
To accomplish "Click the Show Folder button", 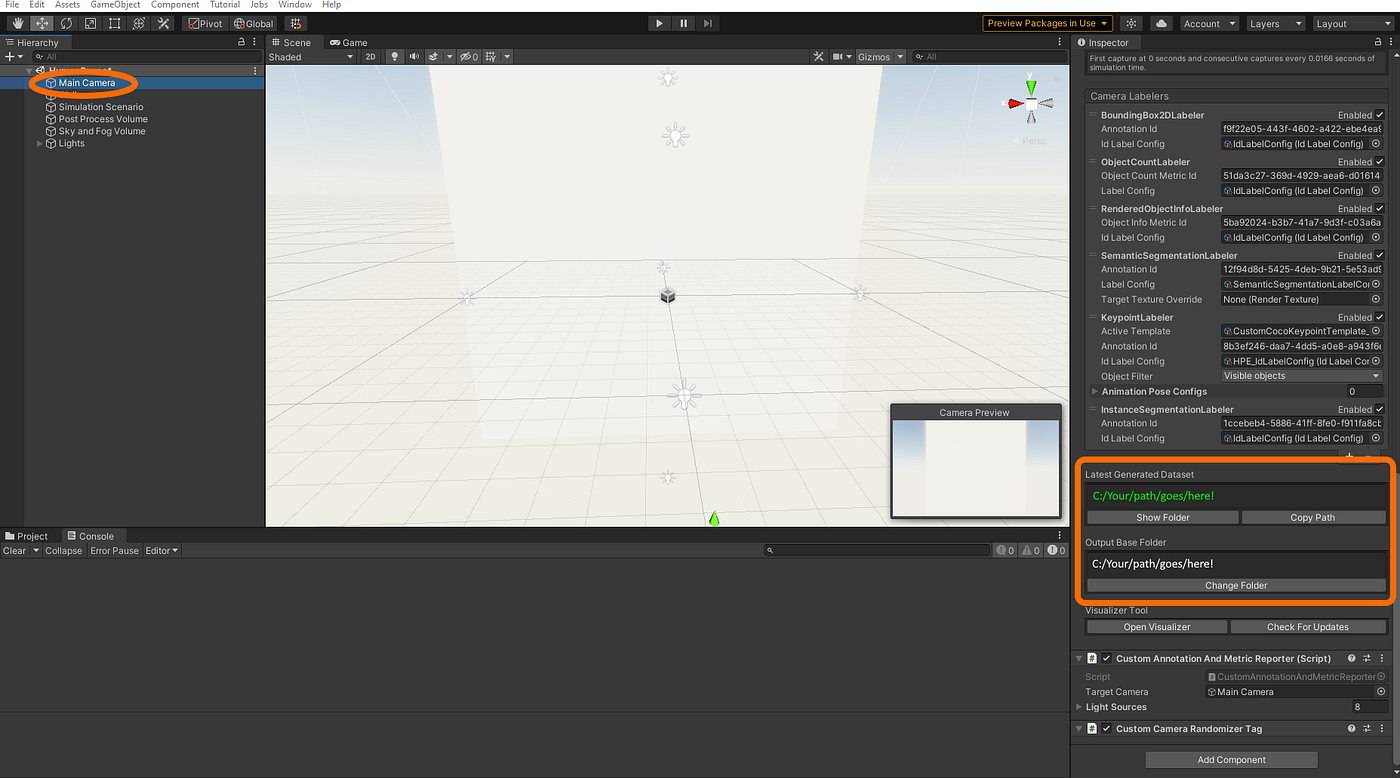I will pos(1162,518).
